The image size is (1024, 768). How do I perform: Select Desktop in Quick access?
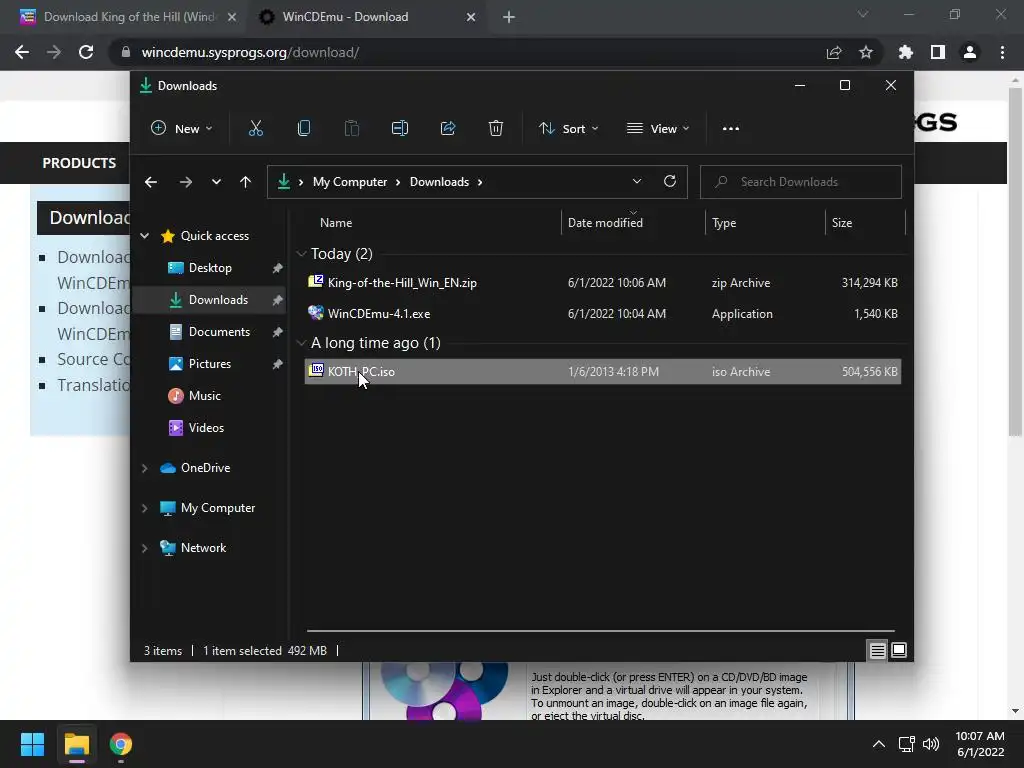click(210, 268)
